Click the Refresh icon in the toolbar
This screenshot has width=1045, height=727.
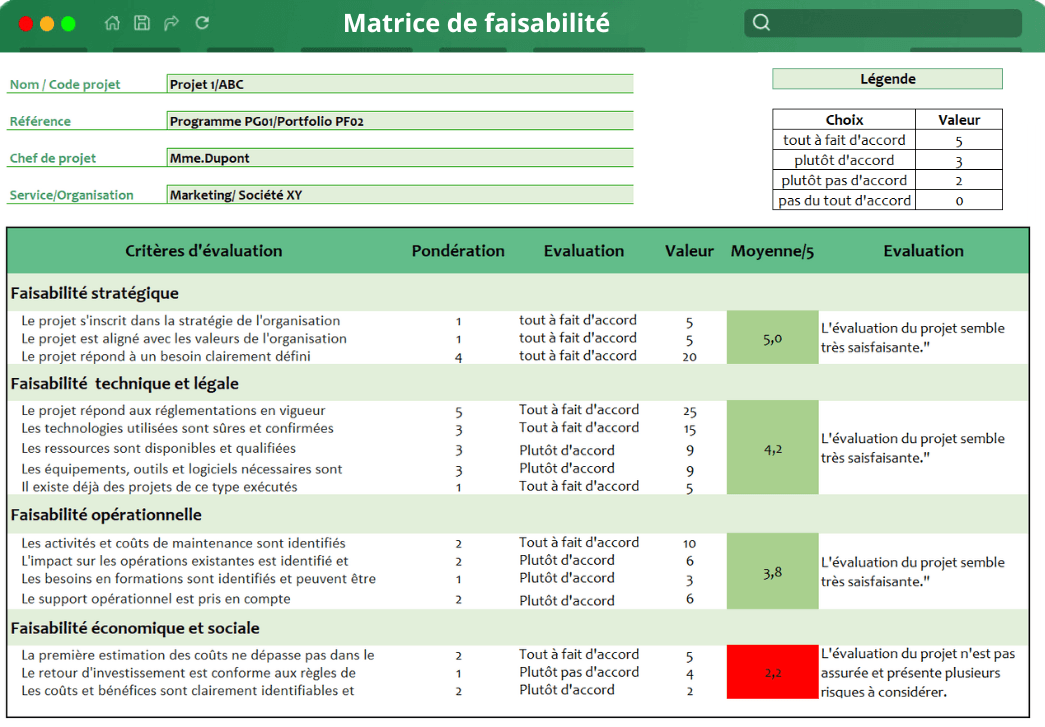tap(201, 21)
